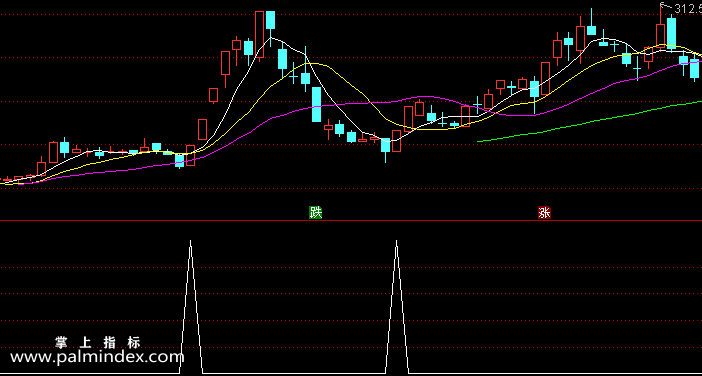Select the first white indicator spike peak
This screenshot has width=702, height=376.
[x=191, y=242]
